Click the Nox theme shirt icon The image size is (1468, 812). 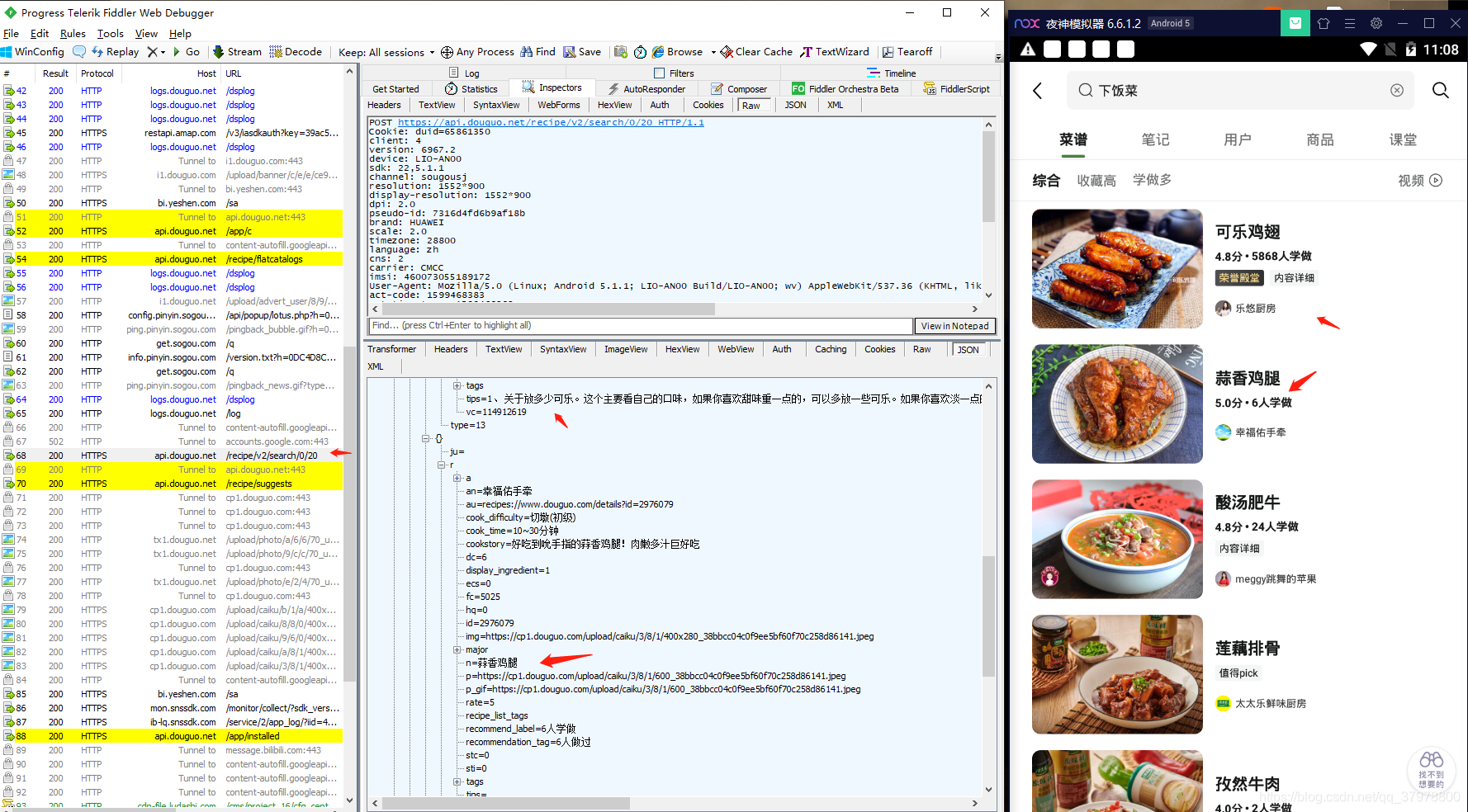coord(1324,23)
